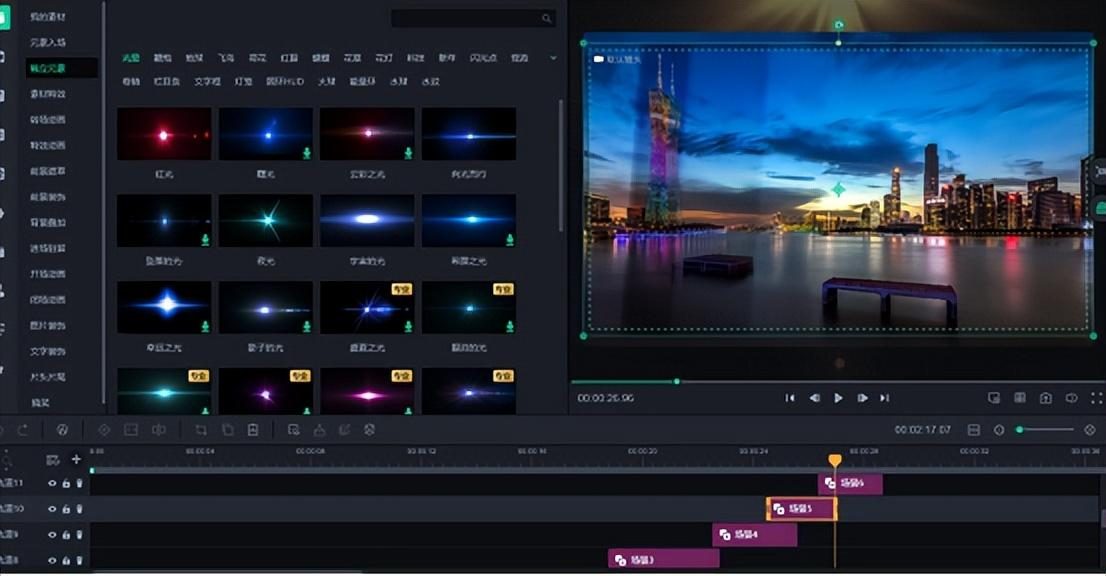Viewport: 1106px width, 576px height.
Task: Lock the track containing the 场景3 clip
Action: coord(66,560)
